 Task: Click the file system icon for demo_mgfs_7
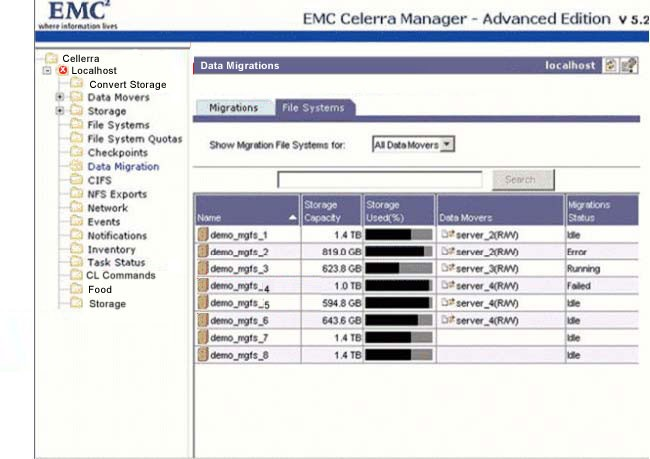[x=203, y=338]
